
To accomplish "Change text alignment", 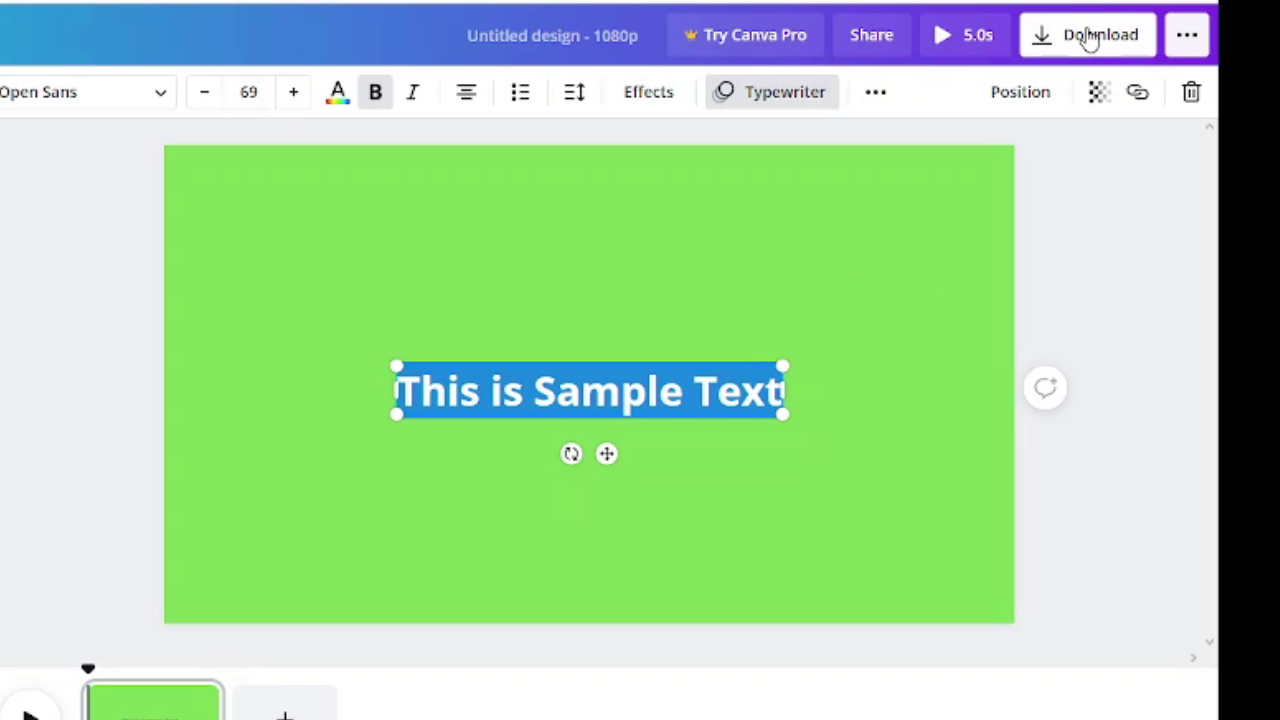I will (x=465, y=91).
